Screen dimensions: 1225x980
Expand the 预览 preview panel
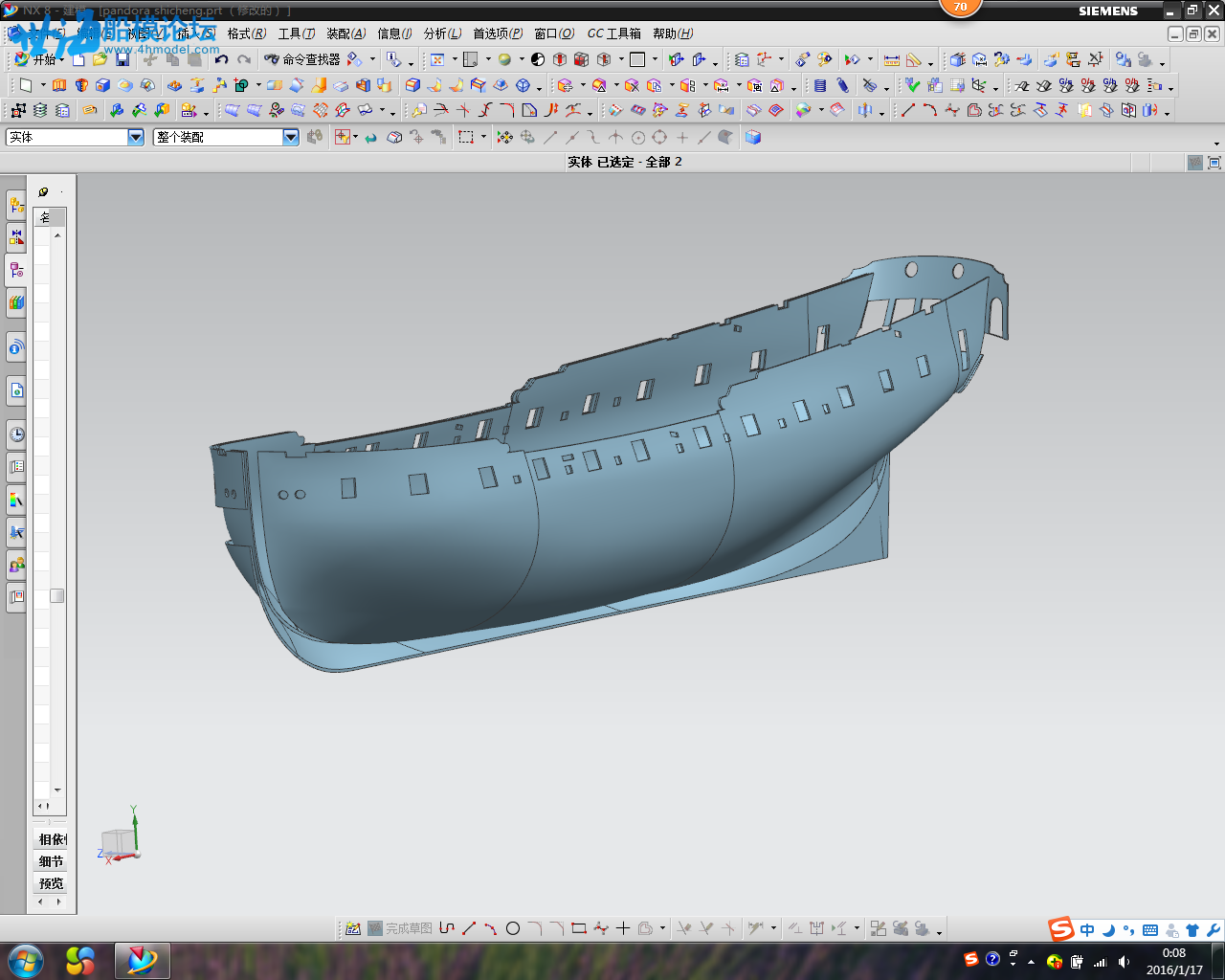point(52,883)
